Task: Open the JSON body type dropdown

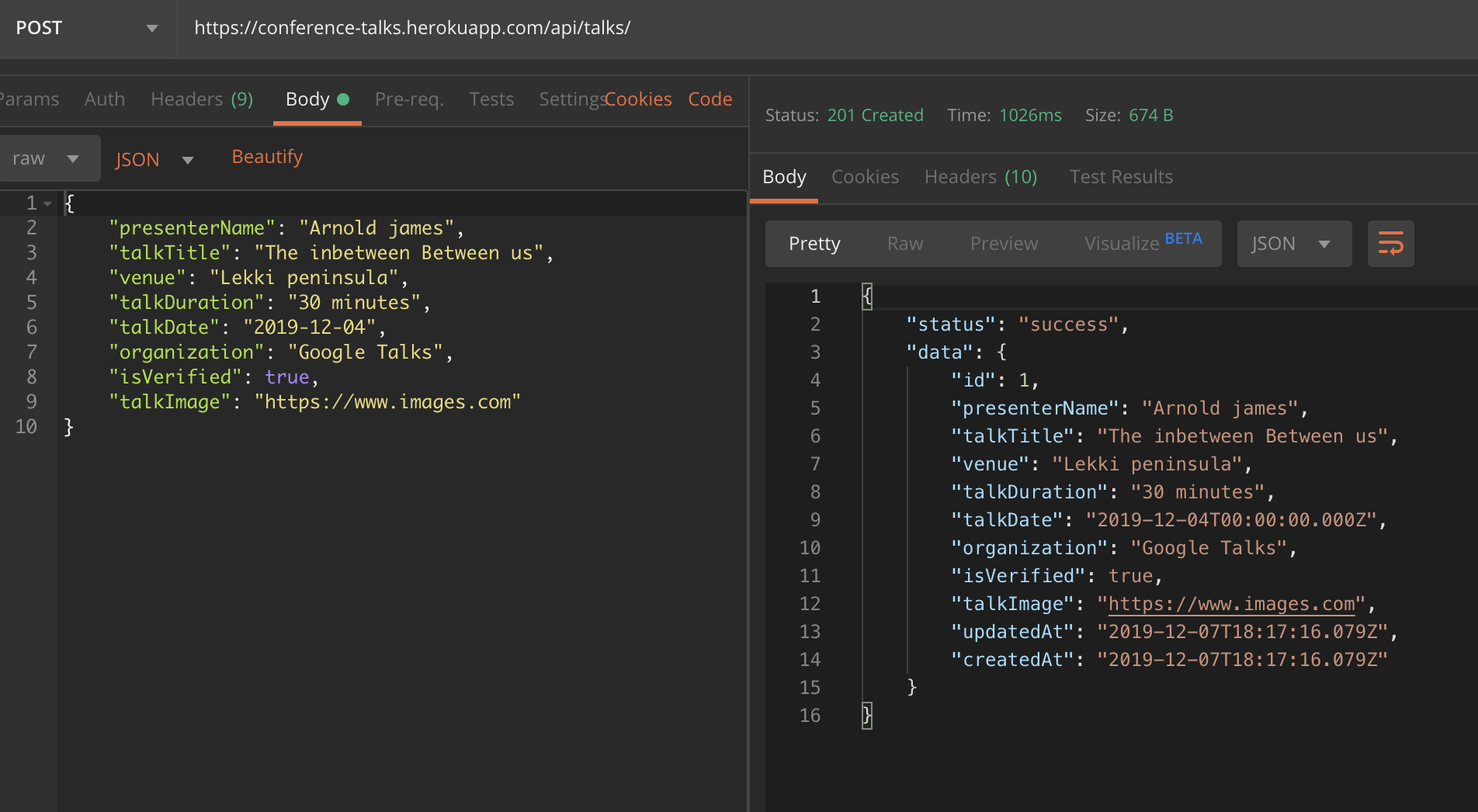Action: [x=155, y=159]
